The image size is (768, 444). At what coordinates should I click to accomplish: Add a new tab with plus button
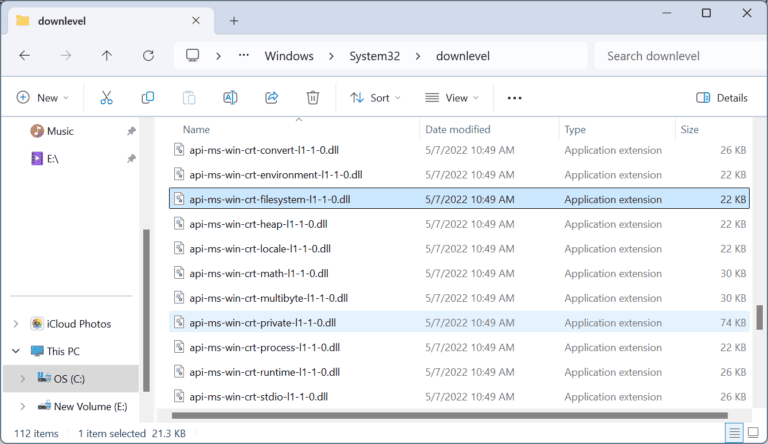tap(234, 21)
